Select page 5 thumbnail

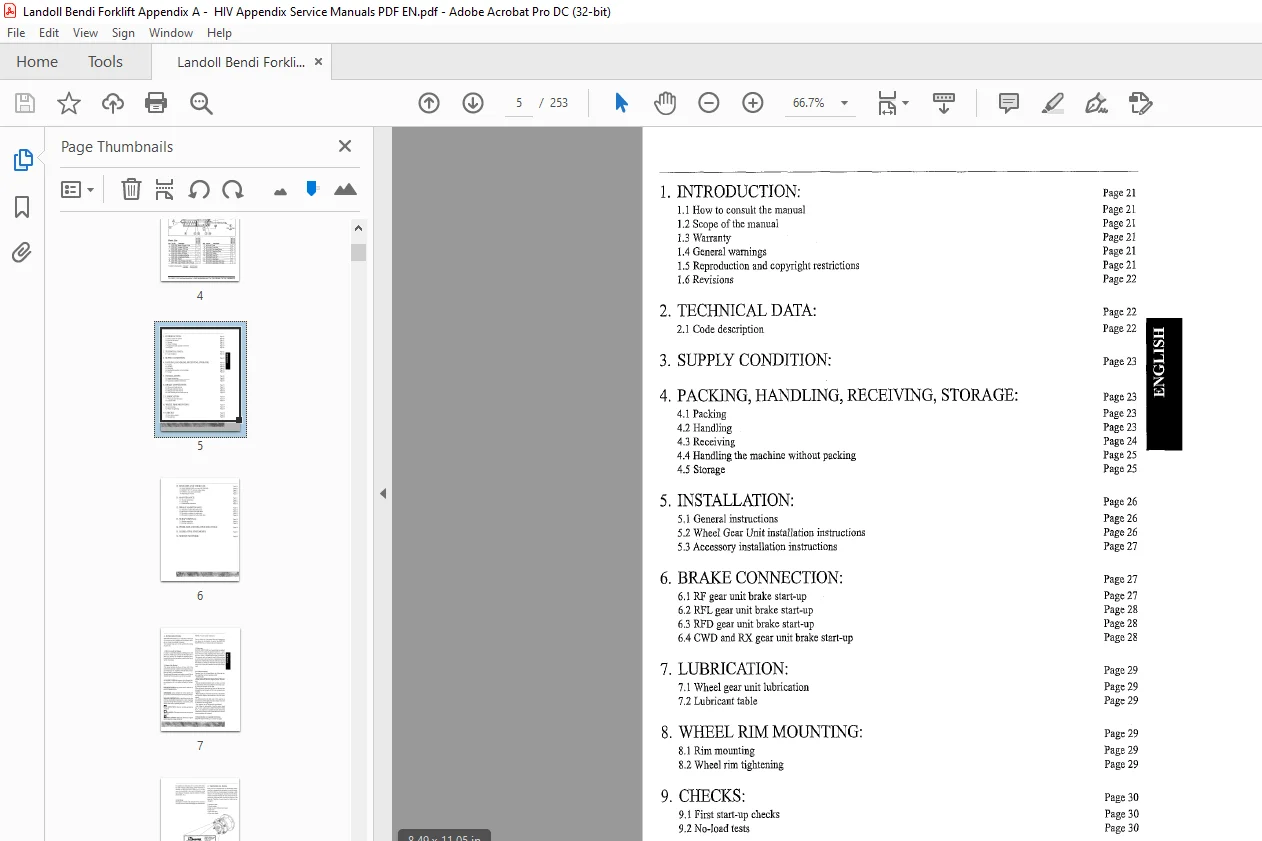(200, 379)
